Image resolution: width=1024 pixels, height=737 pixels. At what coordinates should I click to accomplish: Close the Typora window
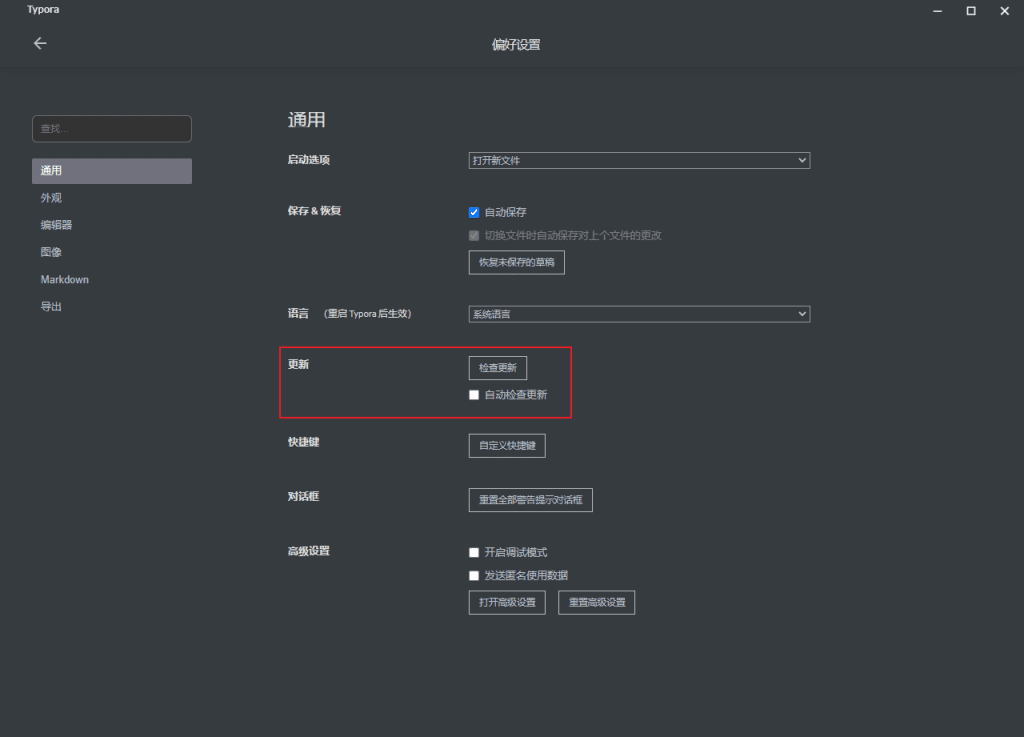point(1004,10)
